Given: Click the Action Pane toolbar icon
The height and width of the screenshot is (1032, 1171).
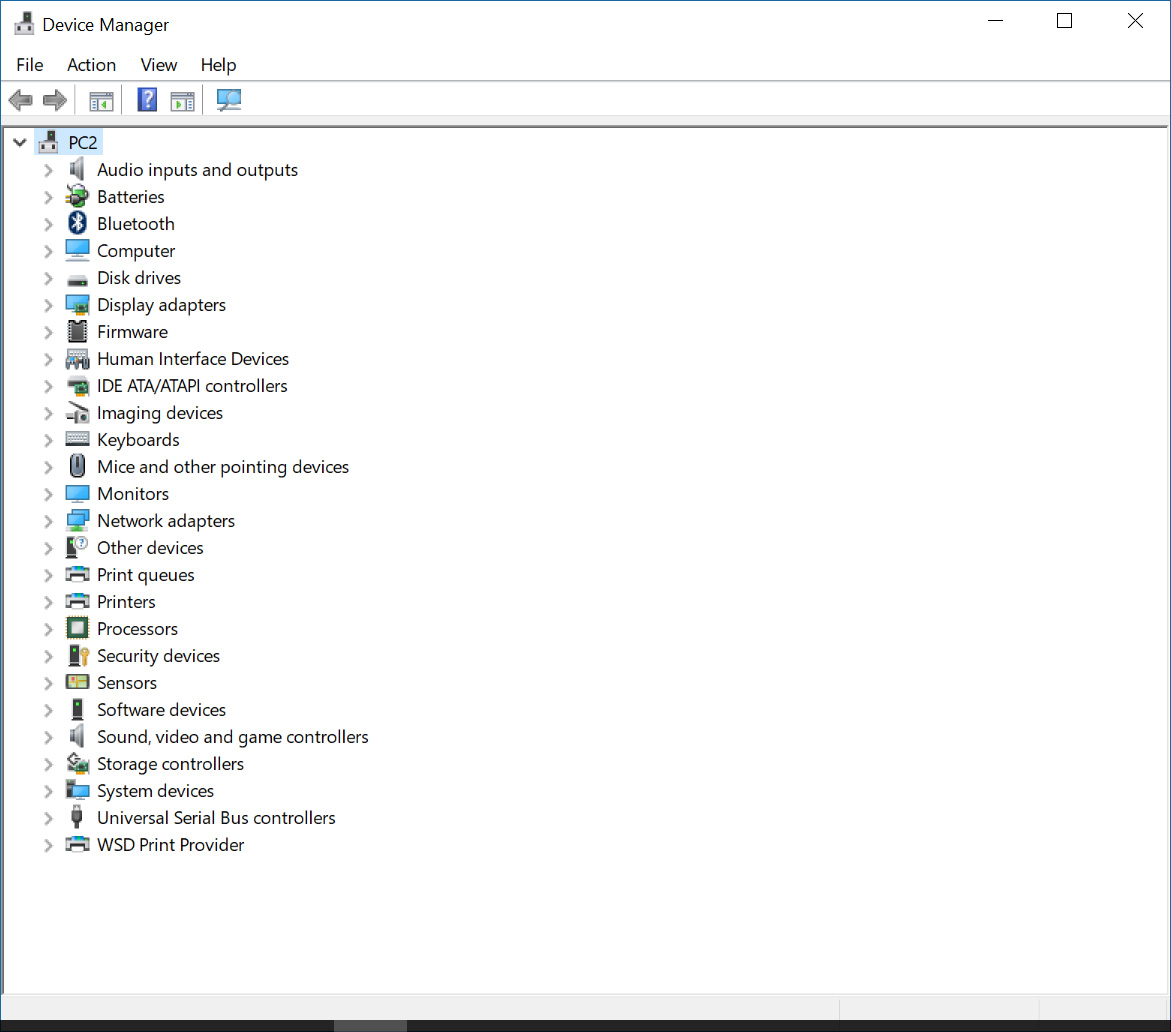Looking at the screenshot, I should pos(182,100).
